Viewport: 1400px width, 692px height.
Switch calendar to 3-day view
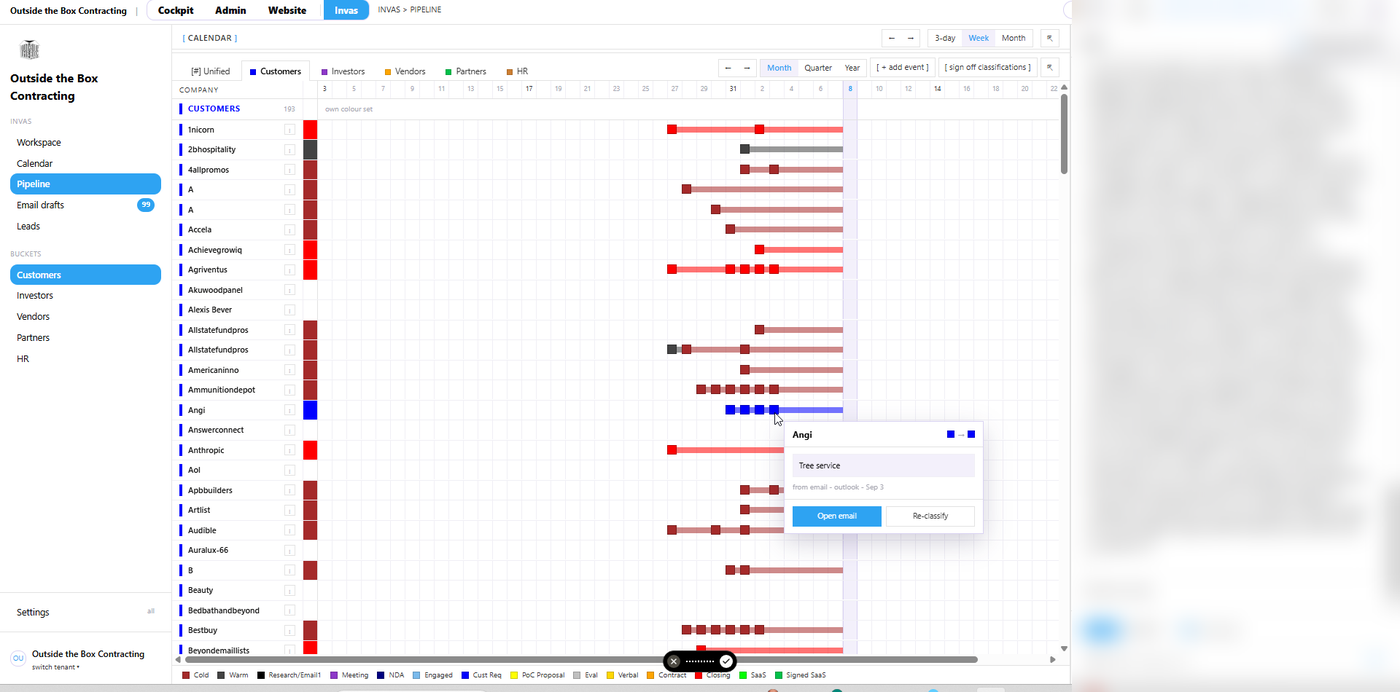945,38
